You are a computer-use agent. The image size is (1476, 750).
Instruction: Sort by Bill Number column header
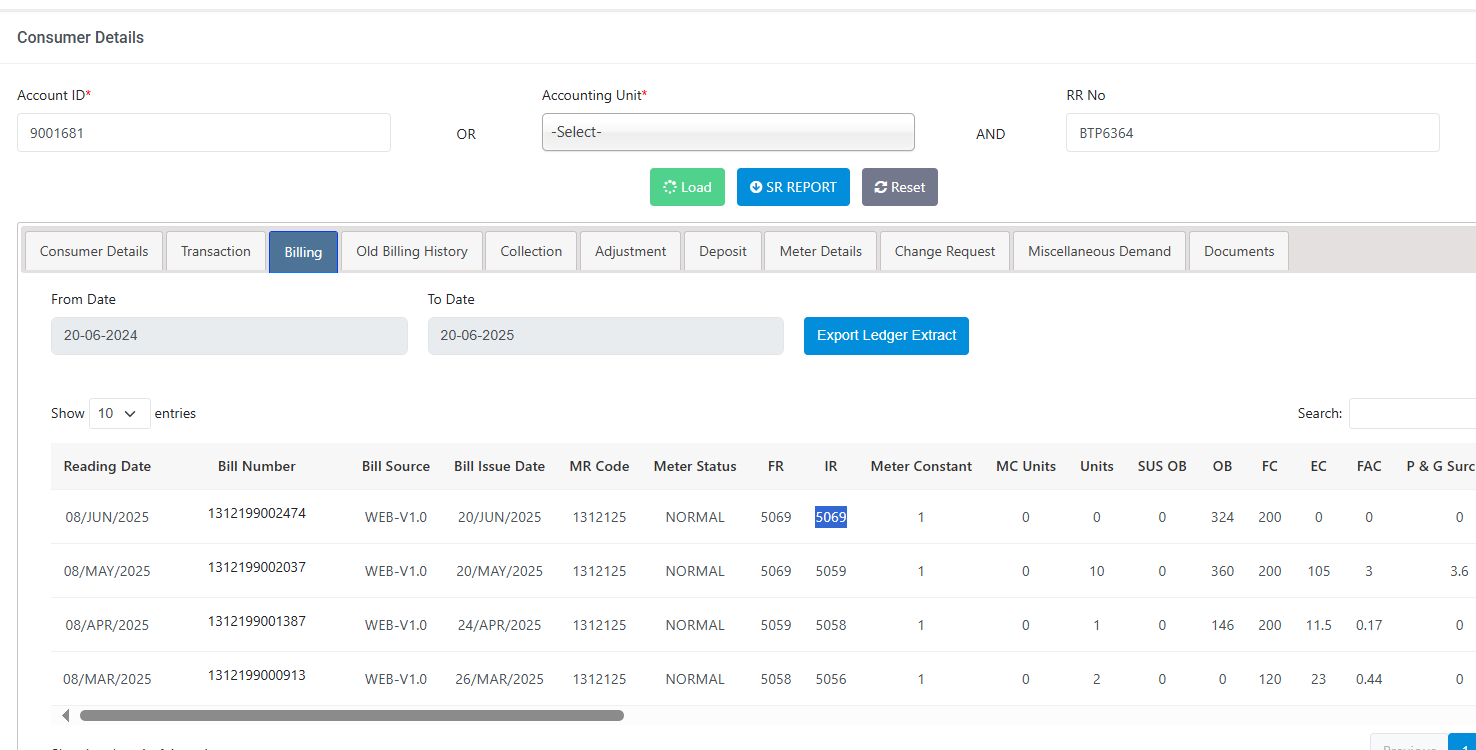[257, 466]
